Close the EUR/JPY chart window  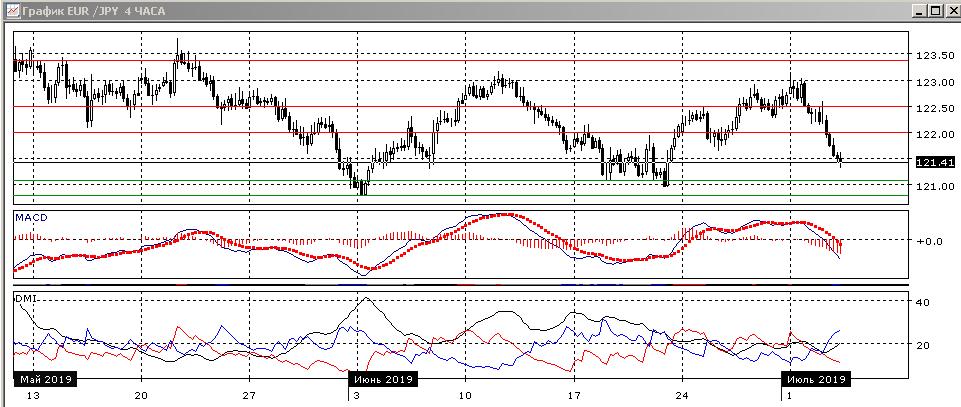(950, 10)
